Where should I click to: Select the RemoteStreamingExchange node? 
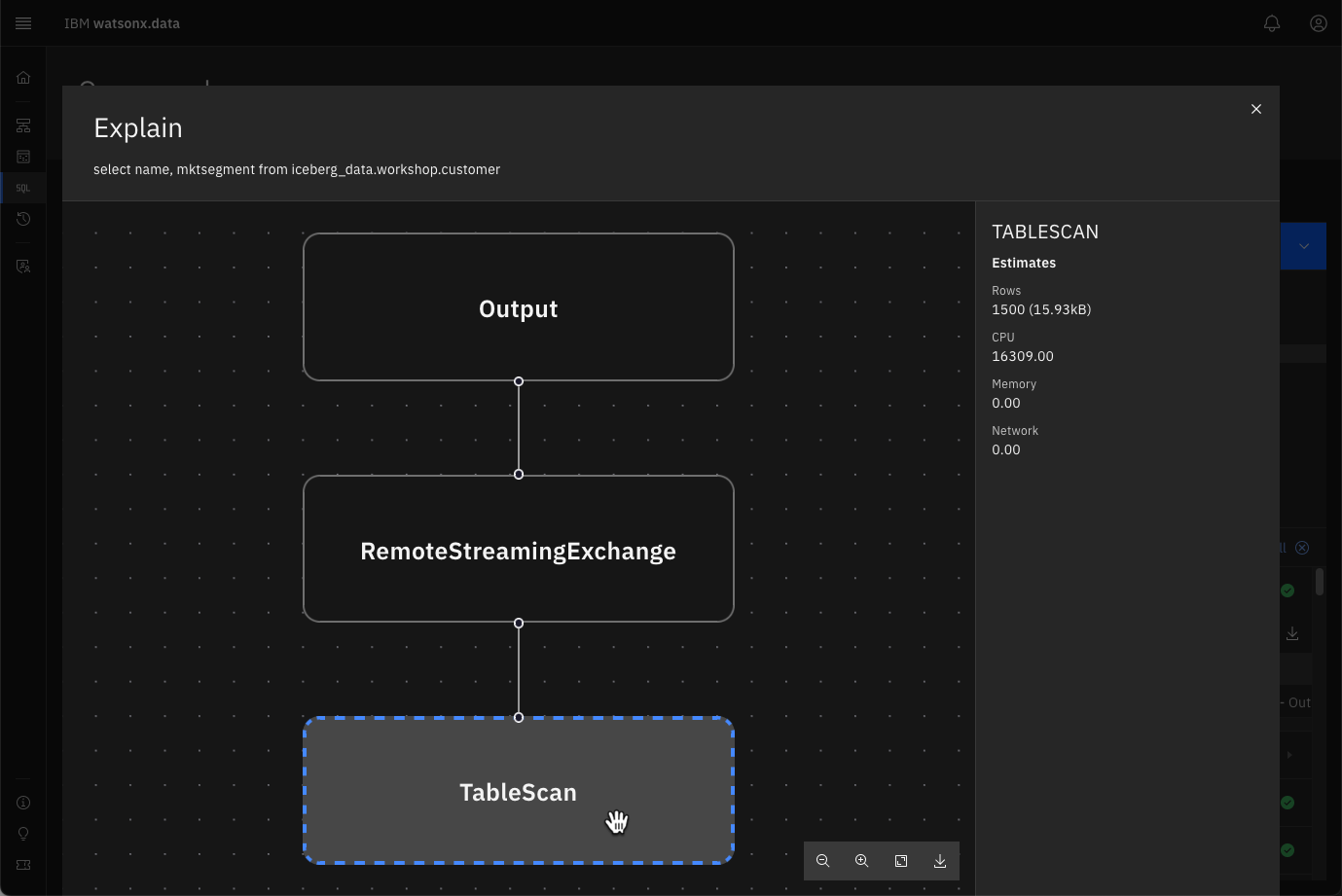click(519, 549)
